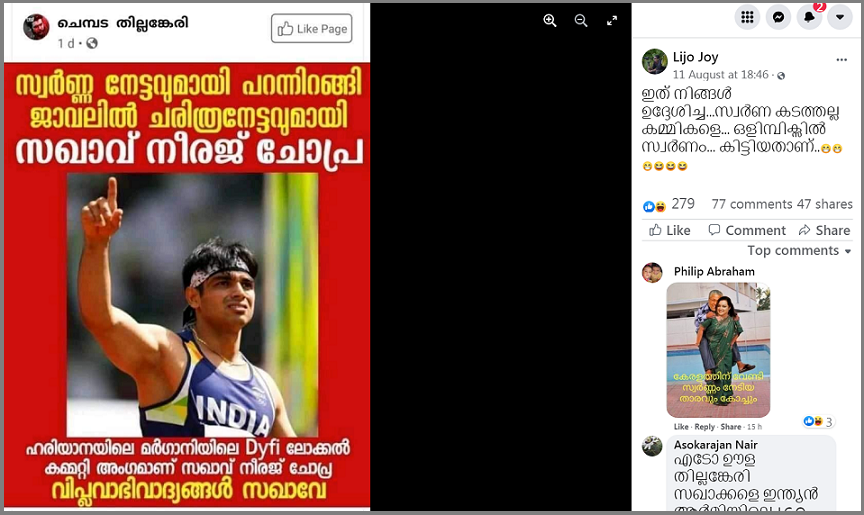Like Lijo Joy's post
The image size is (864, 515).
(x=669, y=230)
